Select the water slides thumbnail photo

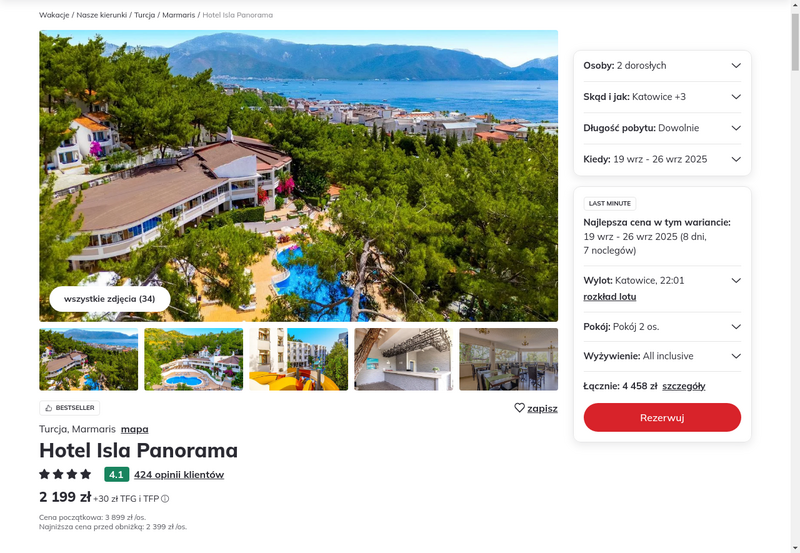click(x=298, y=359)
